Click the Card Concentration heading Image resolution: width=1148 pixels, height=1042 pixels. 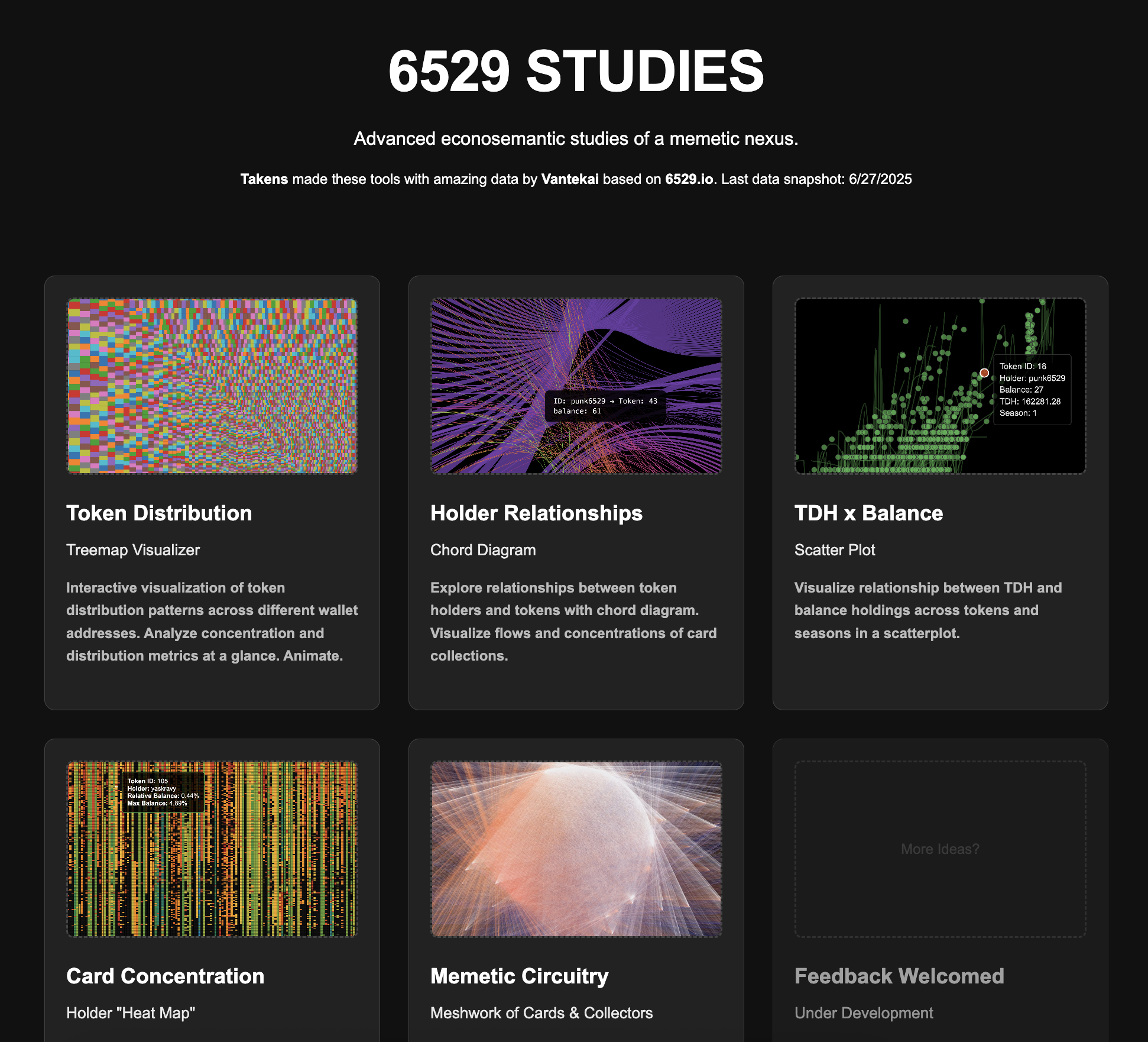coord(165,976)
